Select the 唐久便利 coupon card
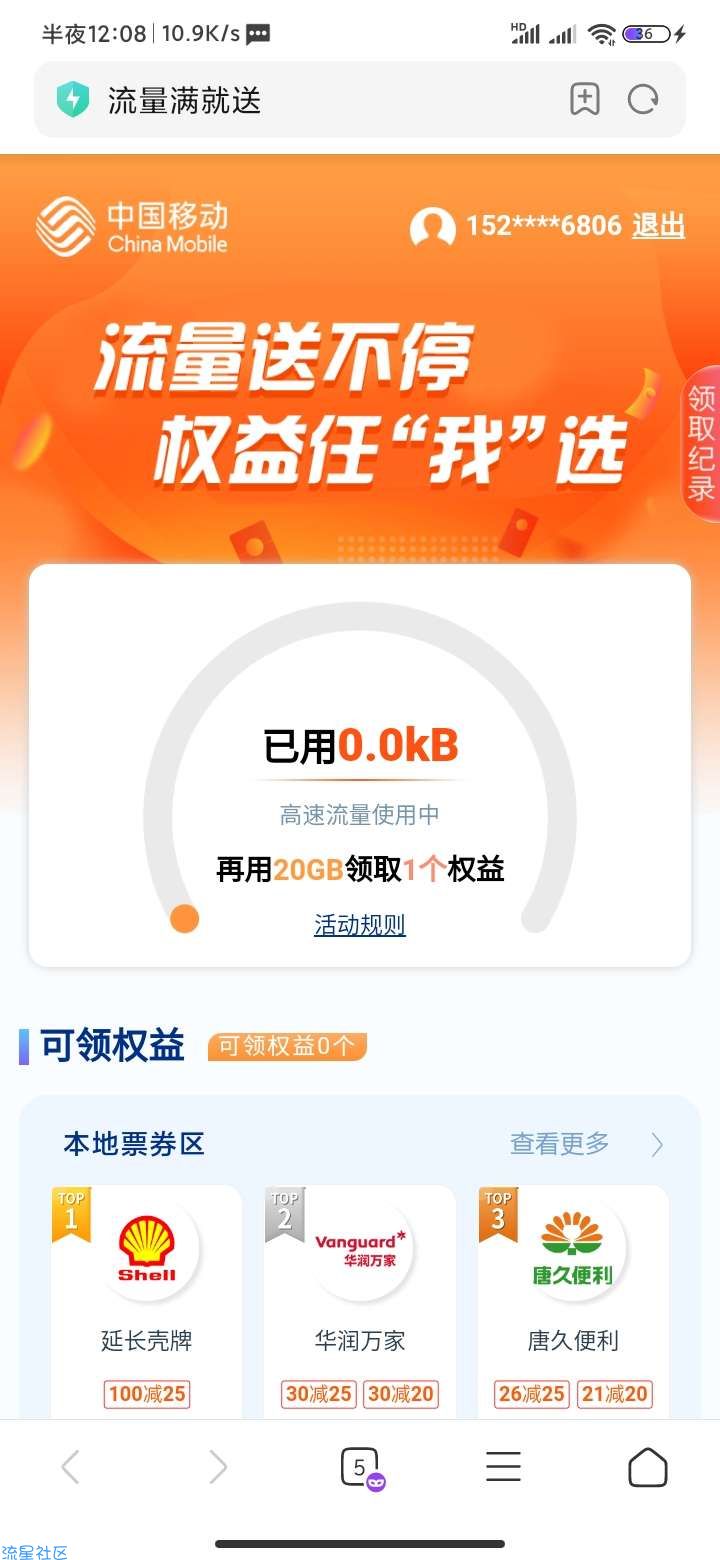This screenshot has width=720, height=1560. click(x=573, y=1302)
